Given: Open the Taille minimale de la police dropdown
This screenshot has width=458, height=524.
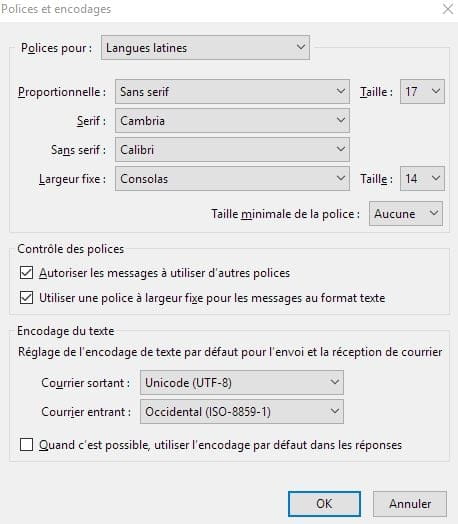Looking at the screenshot, I should (406, 213).
